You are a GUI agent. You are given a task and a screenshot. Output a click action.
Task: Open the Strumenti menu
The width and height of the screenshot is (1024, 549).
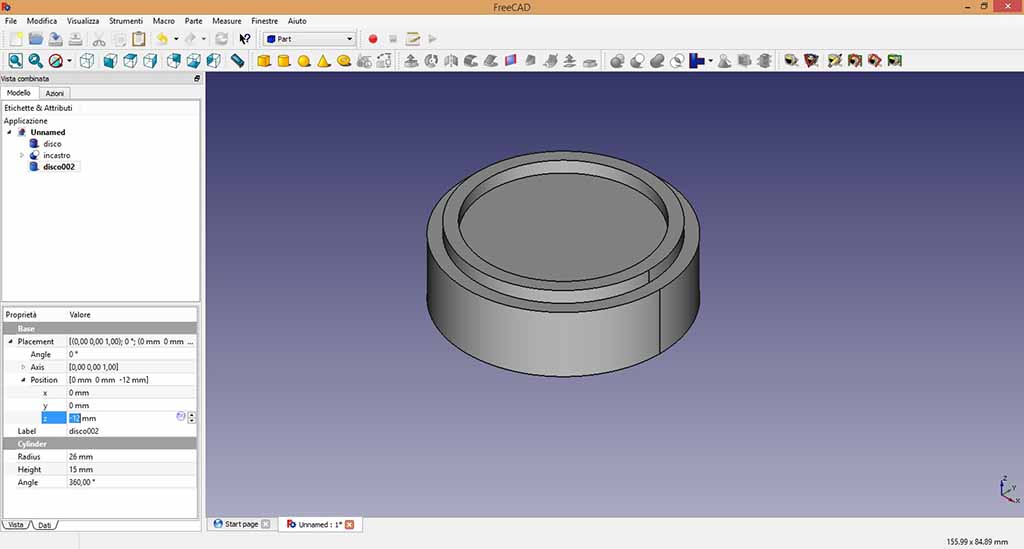(x=125, y=21)
